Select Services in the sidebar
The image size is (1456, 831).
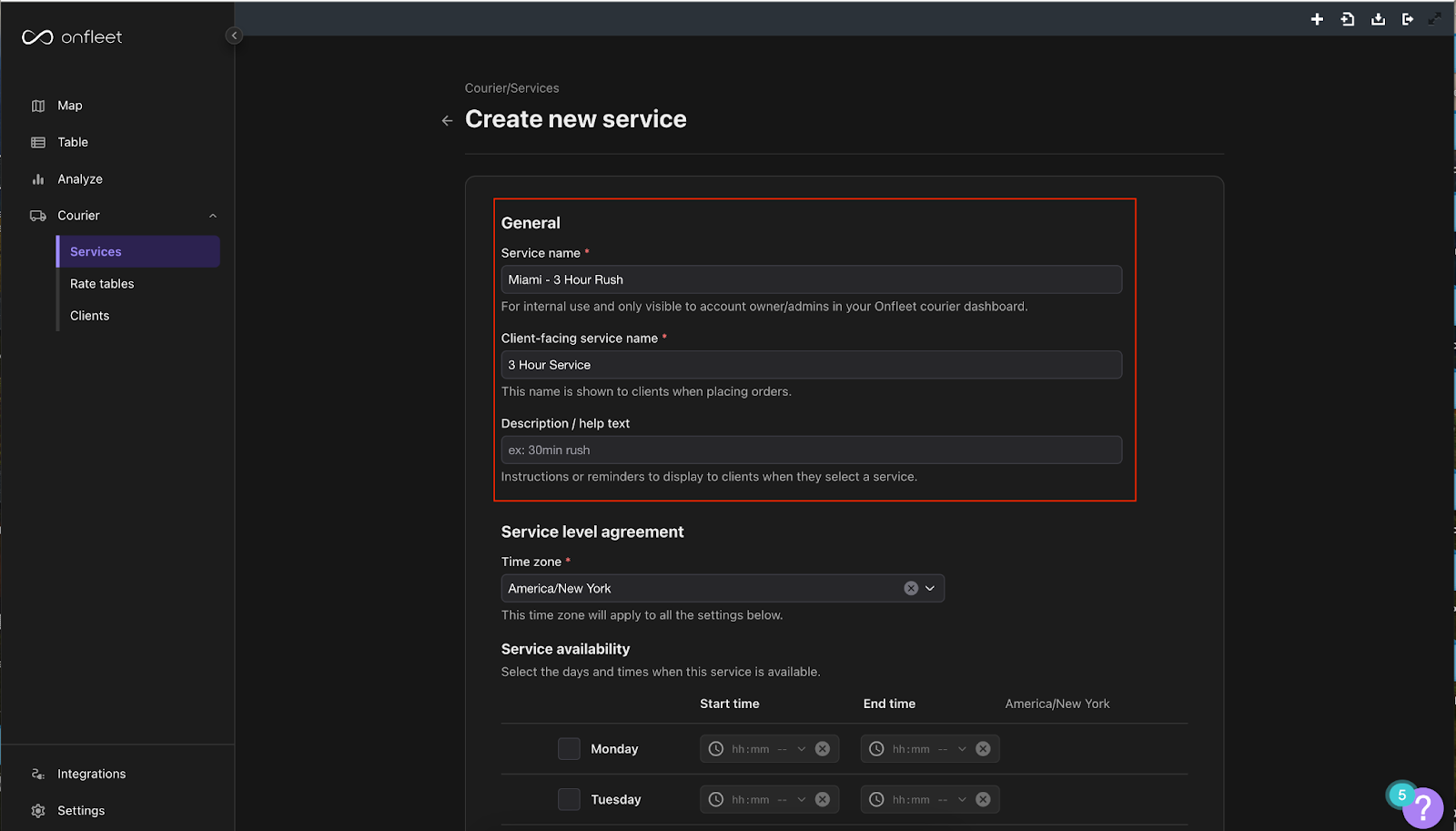point(138,252)
